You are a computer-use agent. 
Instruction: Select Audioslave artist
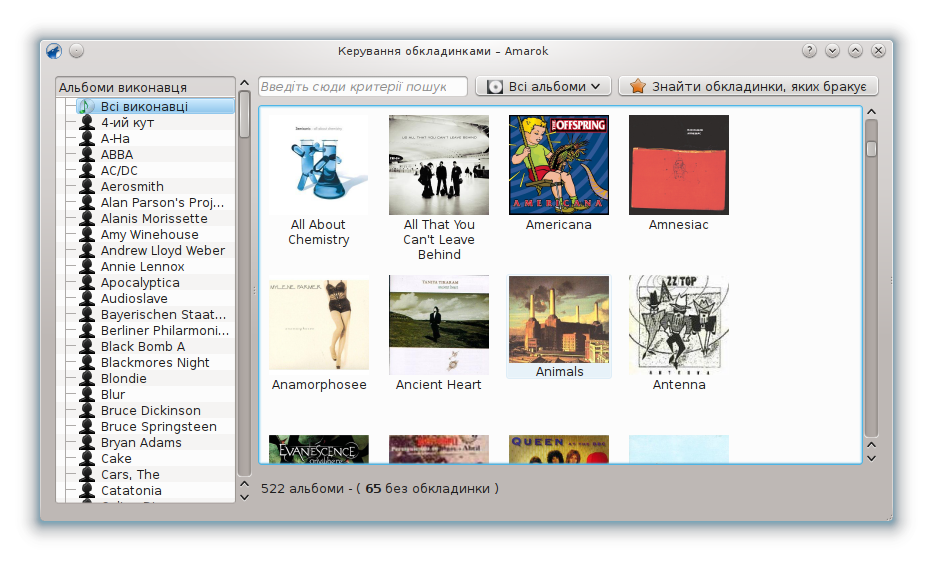(134, 299)
